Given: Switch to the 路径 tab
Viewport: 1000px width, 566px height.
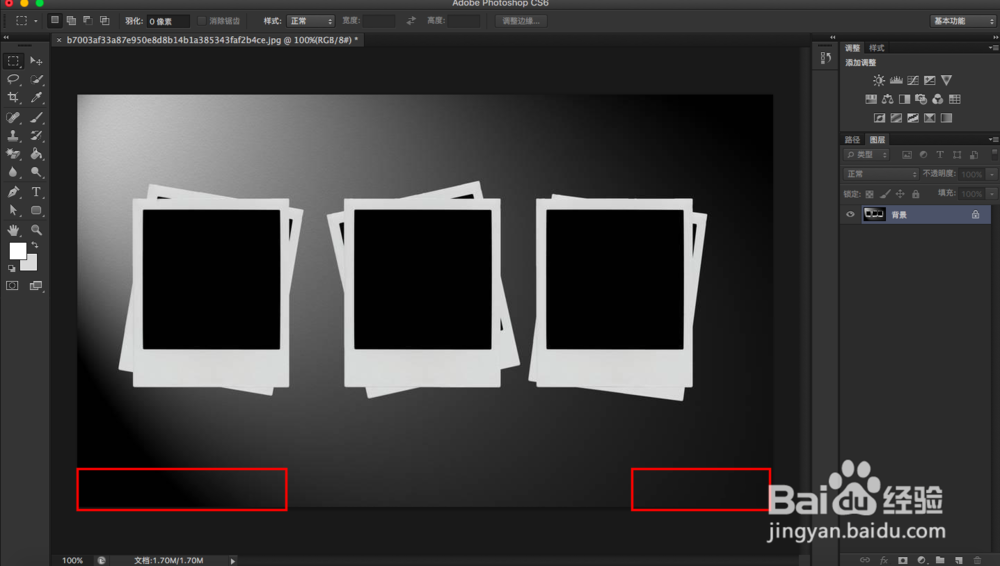Looking at the screenshot, I should pos(853,140).
